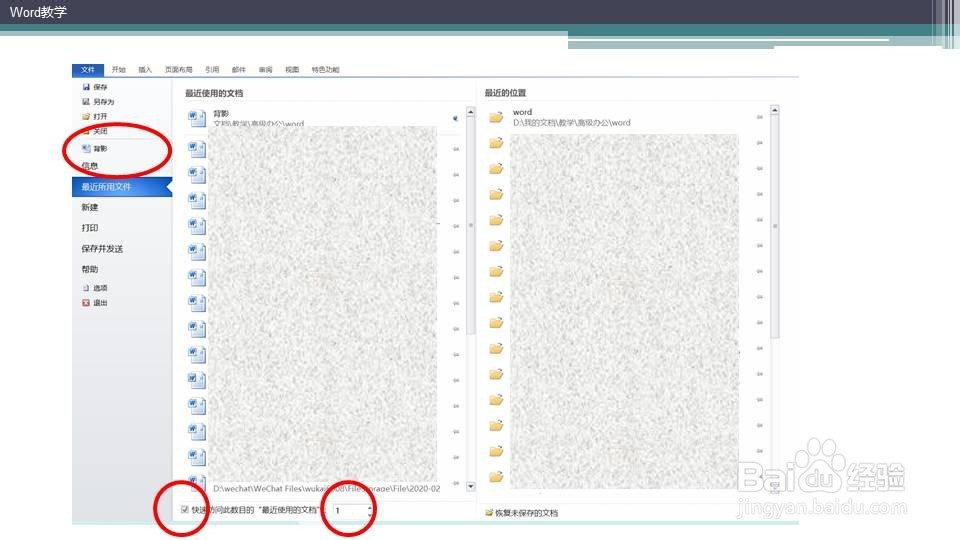Viewport: 960px width, 540px height.
Task: Uncheck the 快速访问此数目的 recent documents checkbox
Action: [x=185, y=509]
